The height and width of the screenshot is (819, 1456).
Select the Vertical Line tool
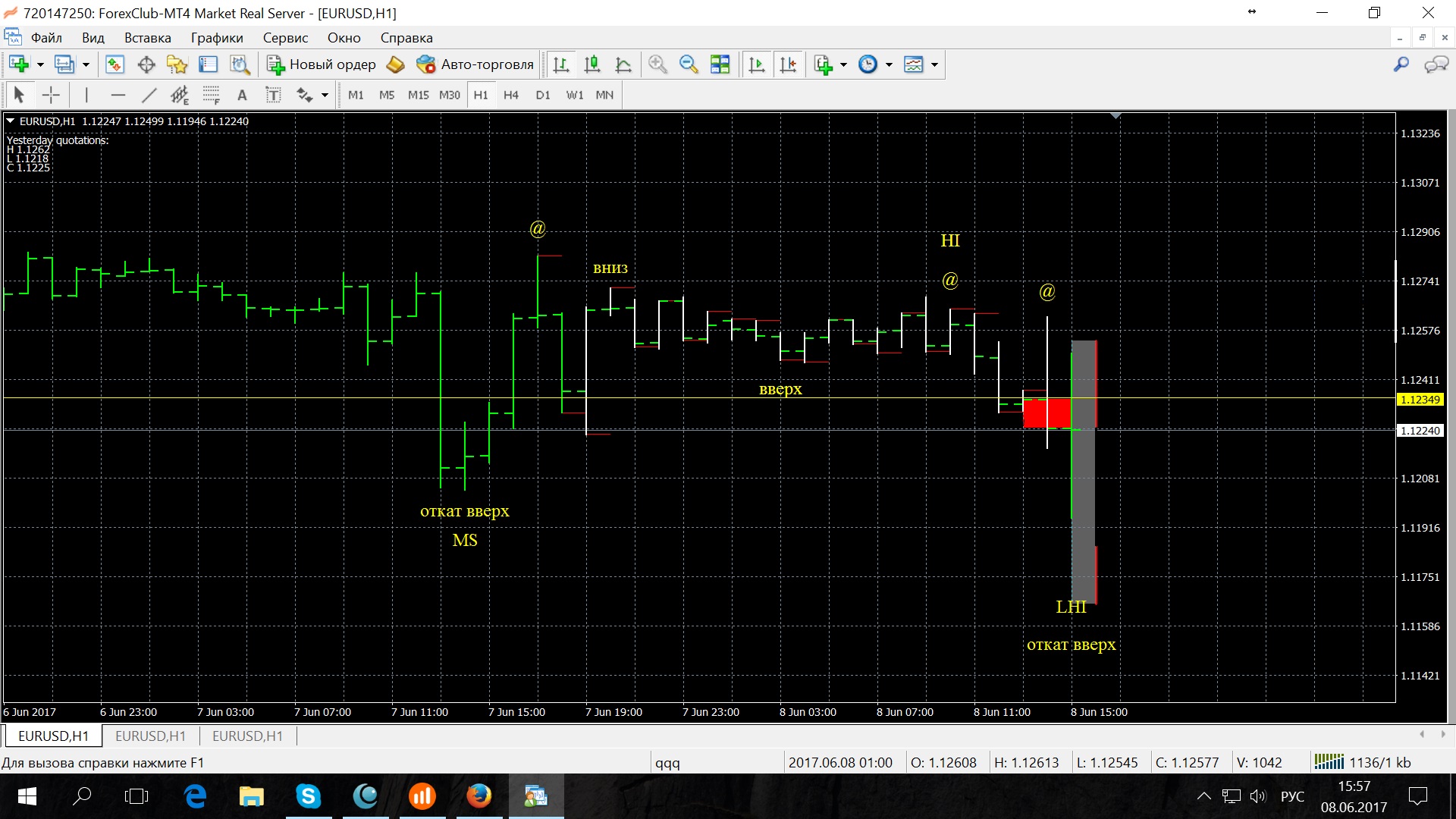click(x=86, y=95)
